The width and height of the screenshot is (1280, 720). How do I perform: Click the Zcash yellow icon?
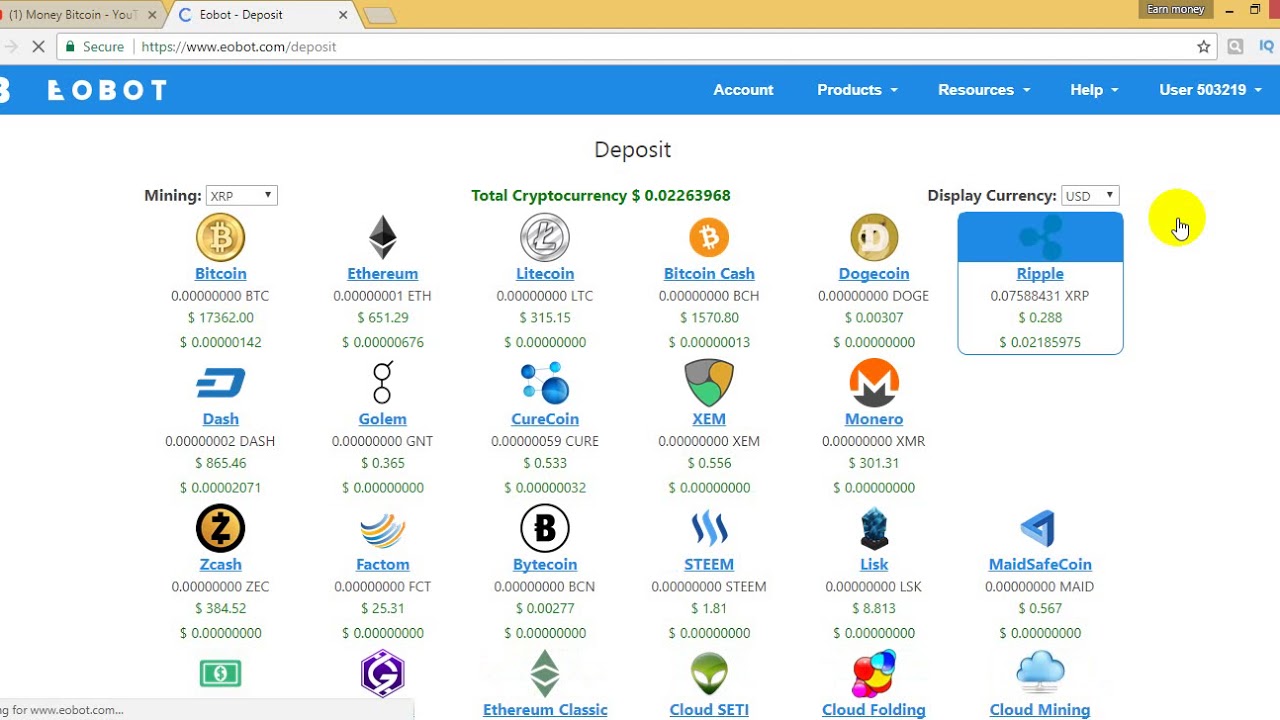click(x=220, y=528)
